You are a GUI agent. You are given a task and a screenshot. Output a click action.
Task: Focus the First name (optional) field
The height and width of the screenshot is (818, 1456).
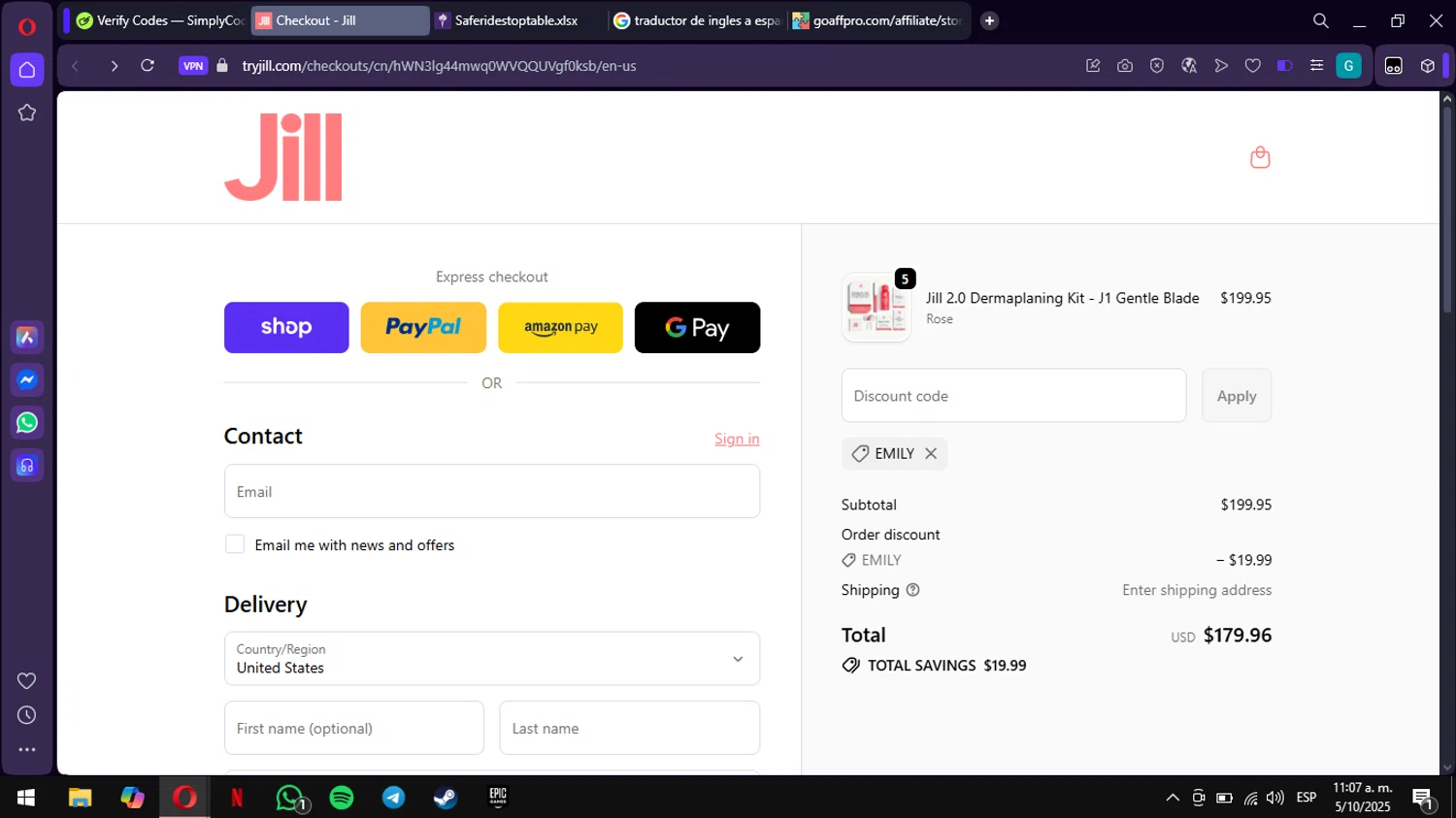click(x=354, y=728)
